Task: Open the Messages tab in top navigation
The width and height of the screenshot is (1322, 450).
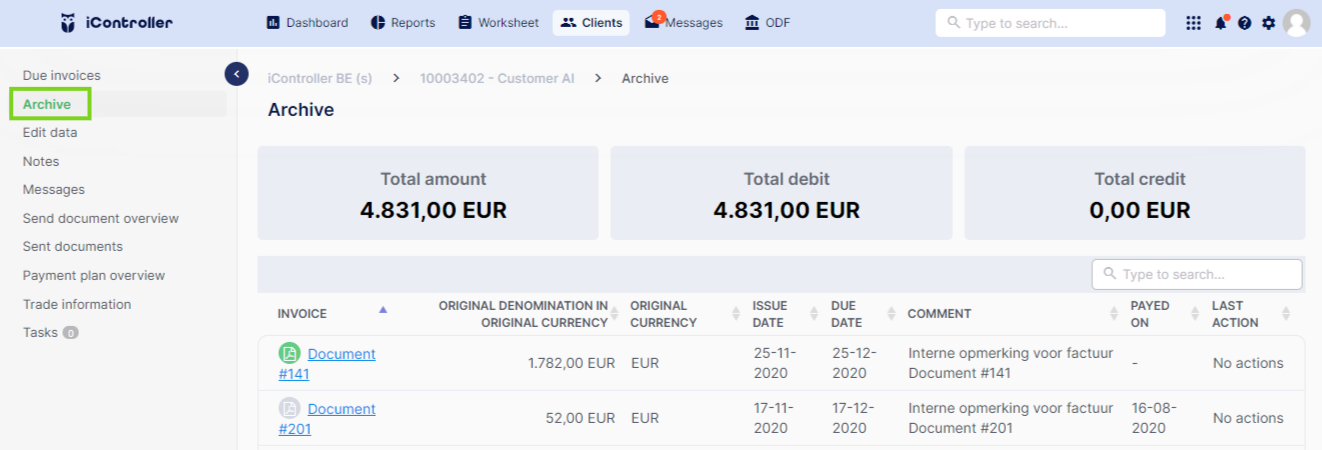Action: tap(683, 22)
